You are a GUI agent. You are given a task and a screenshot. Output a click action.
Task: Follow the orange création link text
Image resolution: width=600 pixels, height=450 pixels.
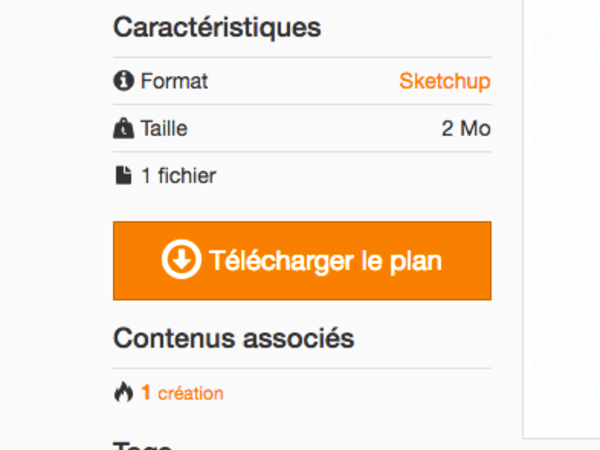pyautogui.click(x=190, y=393)
